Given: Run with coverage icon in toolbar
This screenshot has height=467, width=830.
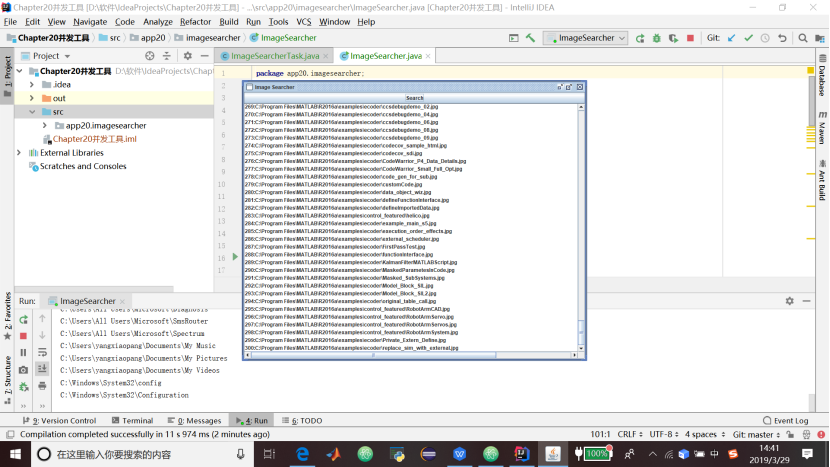Looking at the screenshot, I should [673, 38].
